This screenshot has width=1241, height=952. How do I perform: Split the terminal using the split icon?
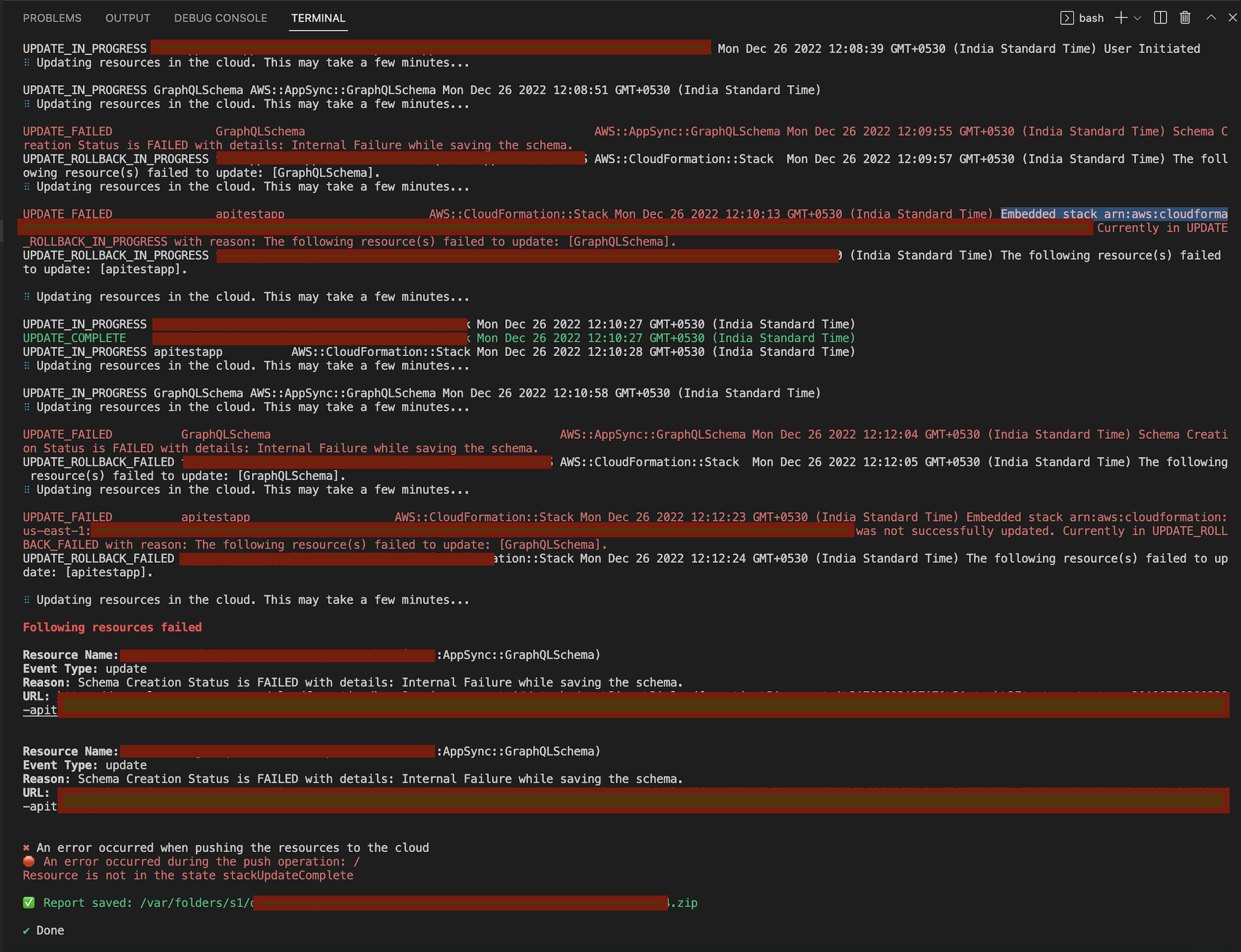[x=1160, y=18]
